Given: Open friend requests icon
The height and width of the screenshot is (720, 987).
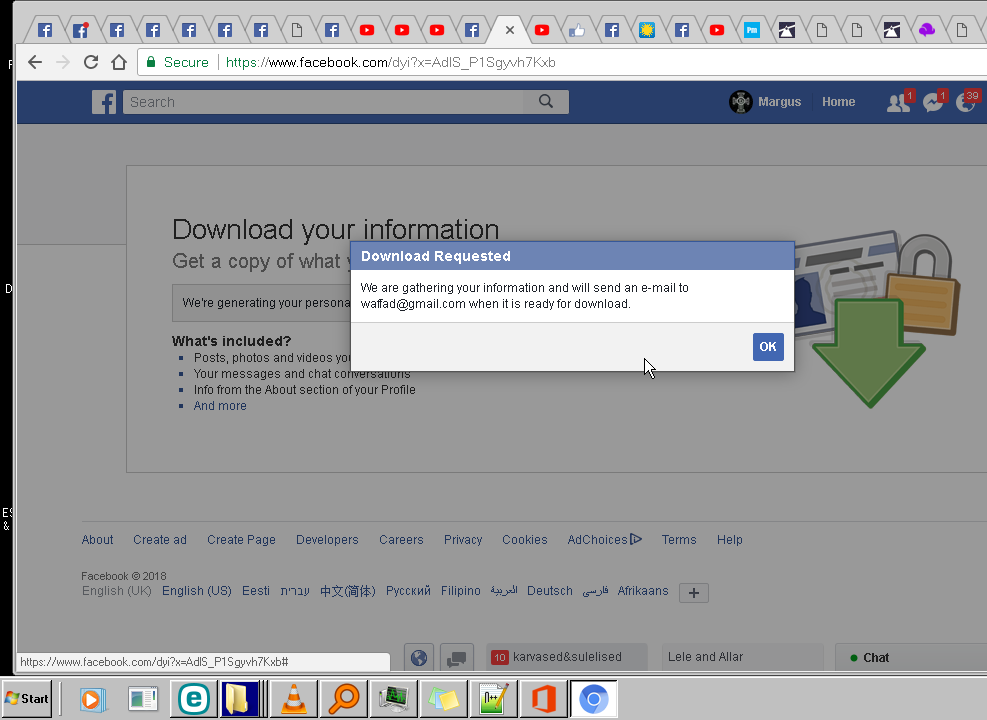Looking at the screenshot, I should 898,102.
